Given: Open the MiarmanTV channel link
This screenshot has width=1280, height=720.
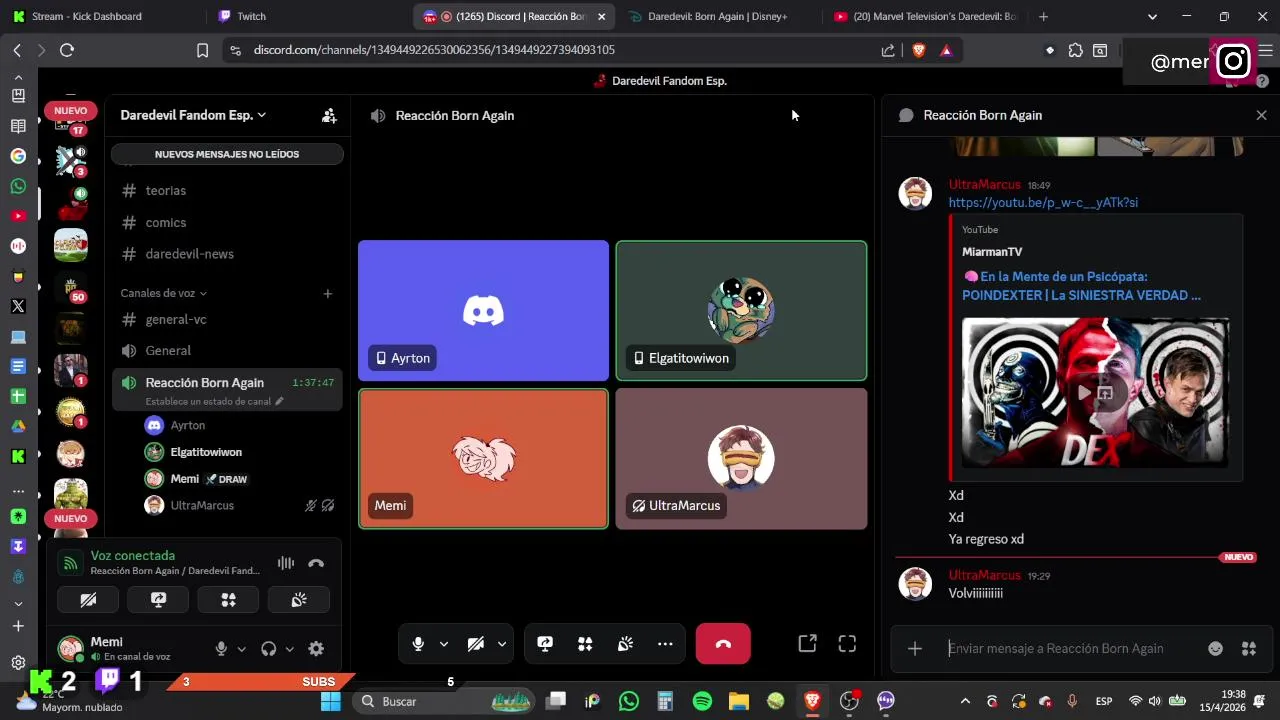Looking at the screenshot, I should pos(992,252).
